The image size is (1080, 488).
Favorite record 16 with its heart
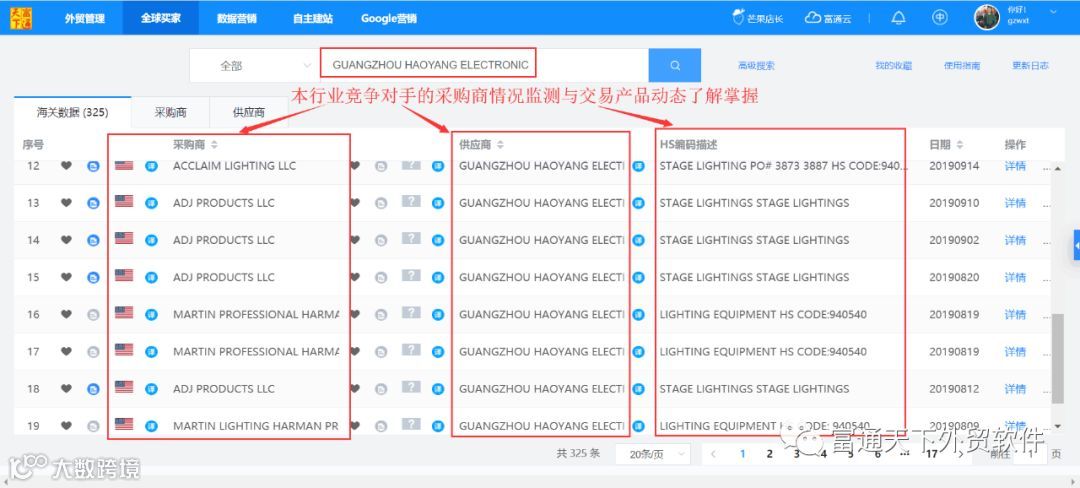[66, 314]
